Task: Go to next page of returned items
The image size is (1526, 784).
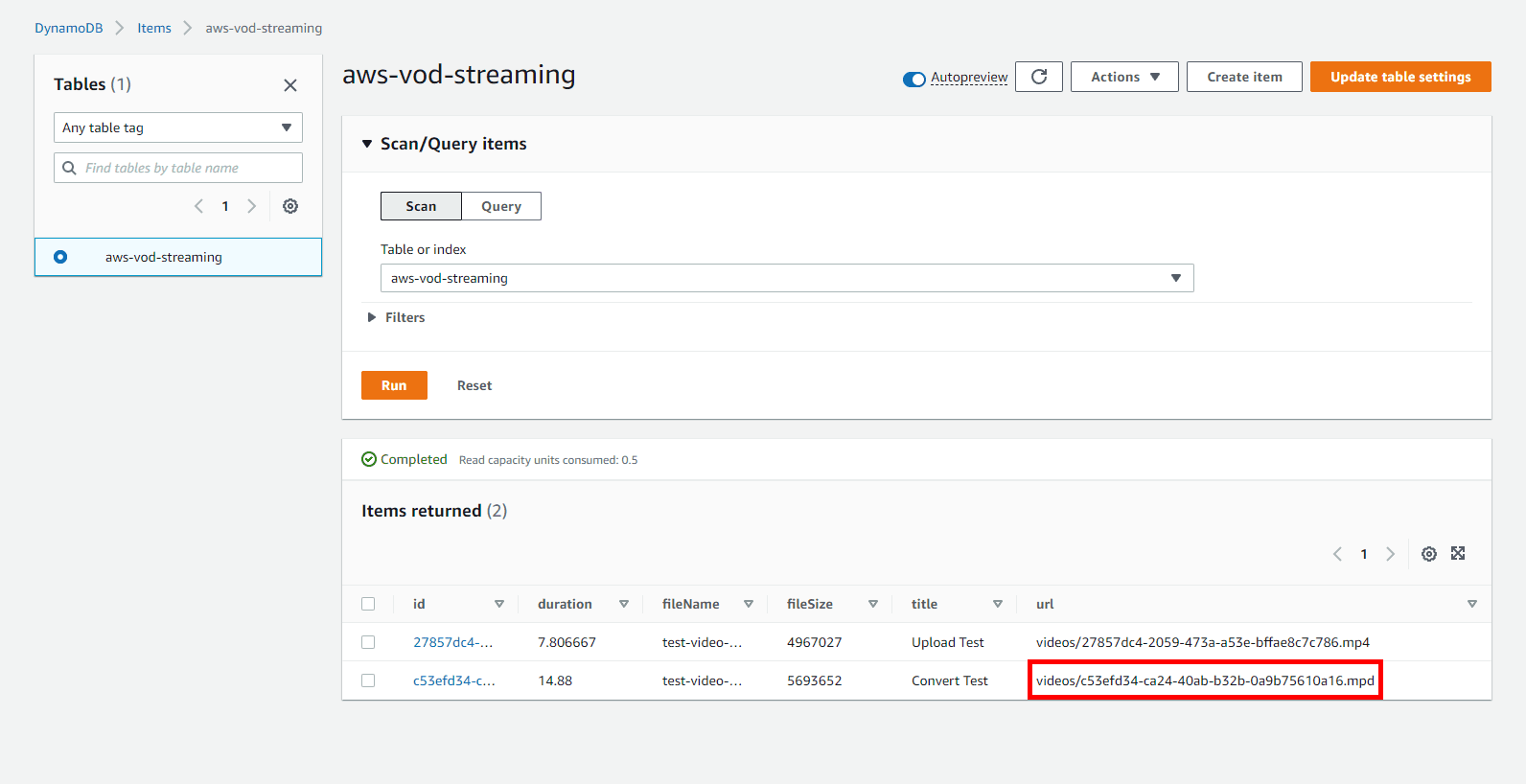Action: pos(1391,554)
